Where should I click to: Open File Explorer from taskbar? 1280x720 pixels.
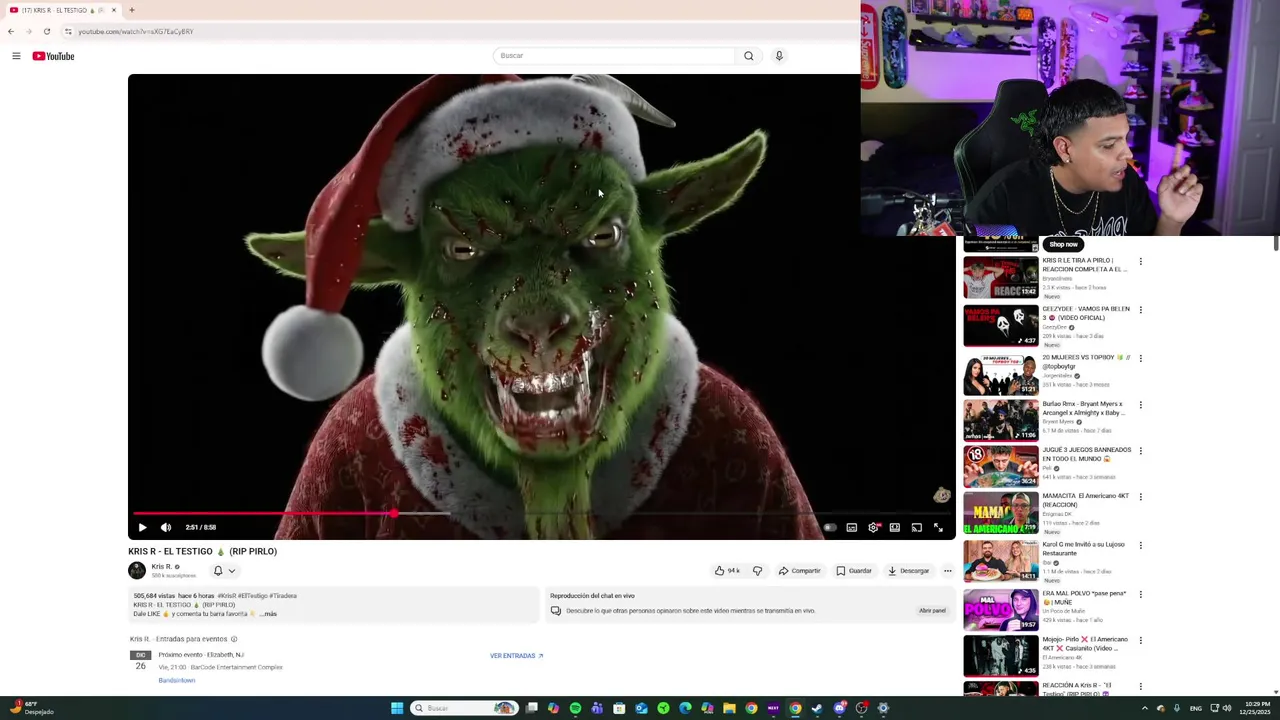729,708
